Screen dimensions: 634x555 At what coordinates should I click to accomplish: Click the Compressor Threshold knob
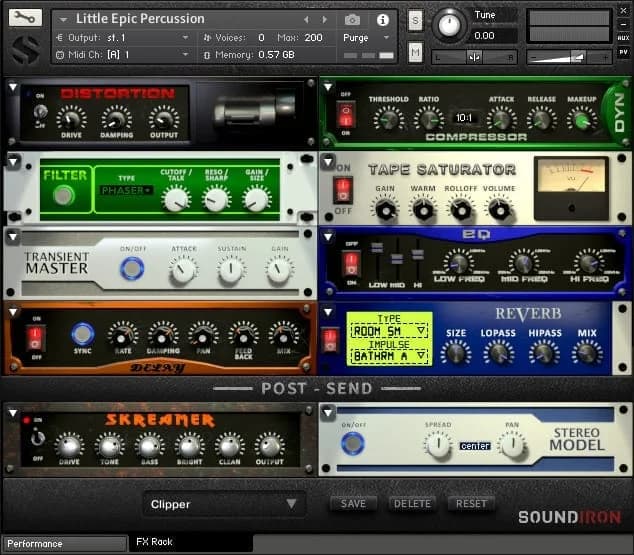click(389, 119)
